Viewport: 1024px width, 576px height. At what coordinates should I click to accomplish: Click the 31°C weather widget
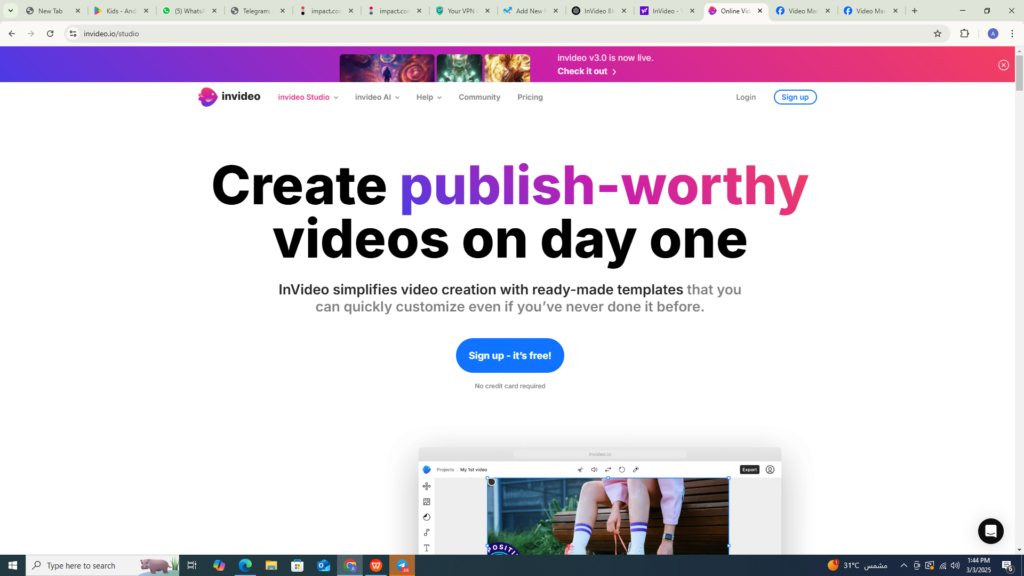pyautogui.click(x=857, y=566)
